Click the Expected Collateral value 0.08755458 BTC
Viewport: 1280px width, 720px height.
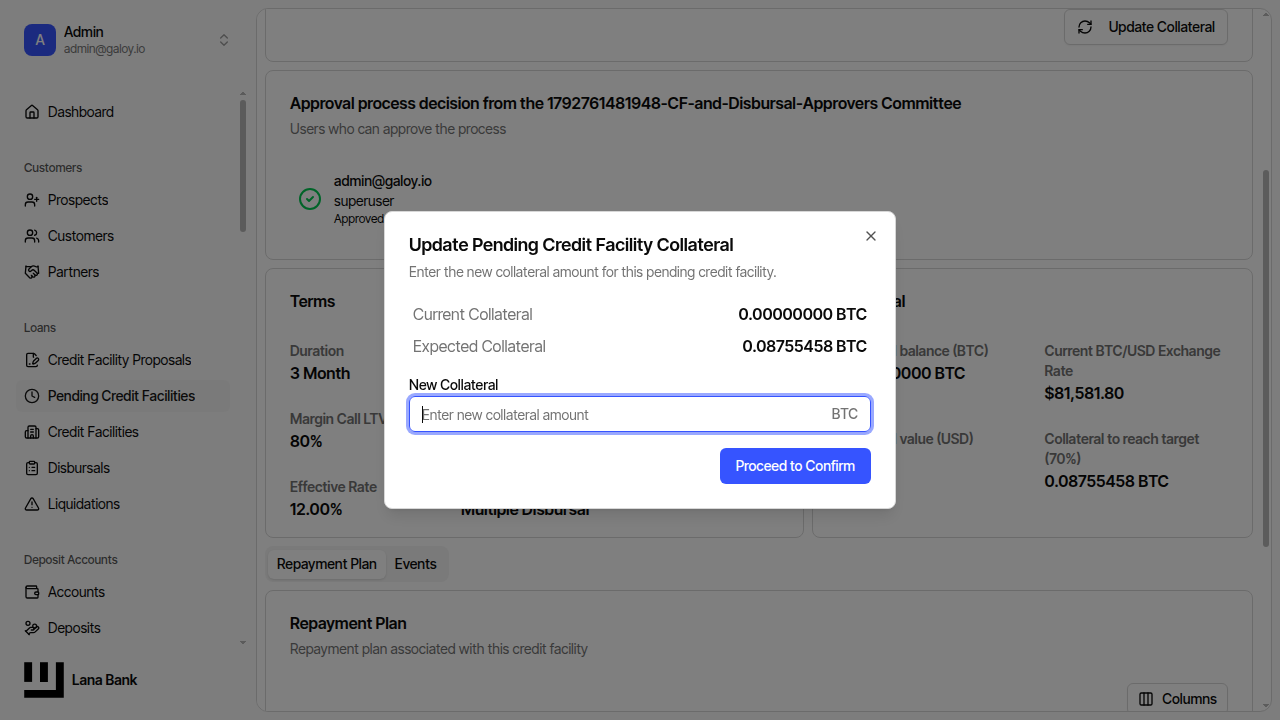click(x=804, y=346)
